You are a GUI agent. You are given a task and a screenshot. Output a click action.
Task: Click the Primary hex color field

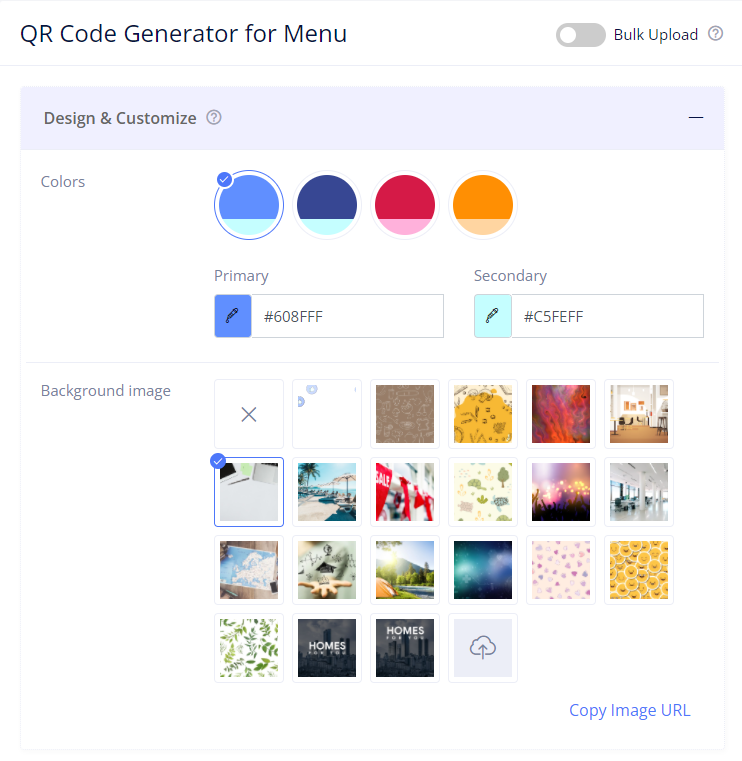point(347,316)
